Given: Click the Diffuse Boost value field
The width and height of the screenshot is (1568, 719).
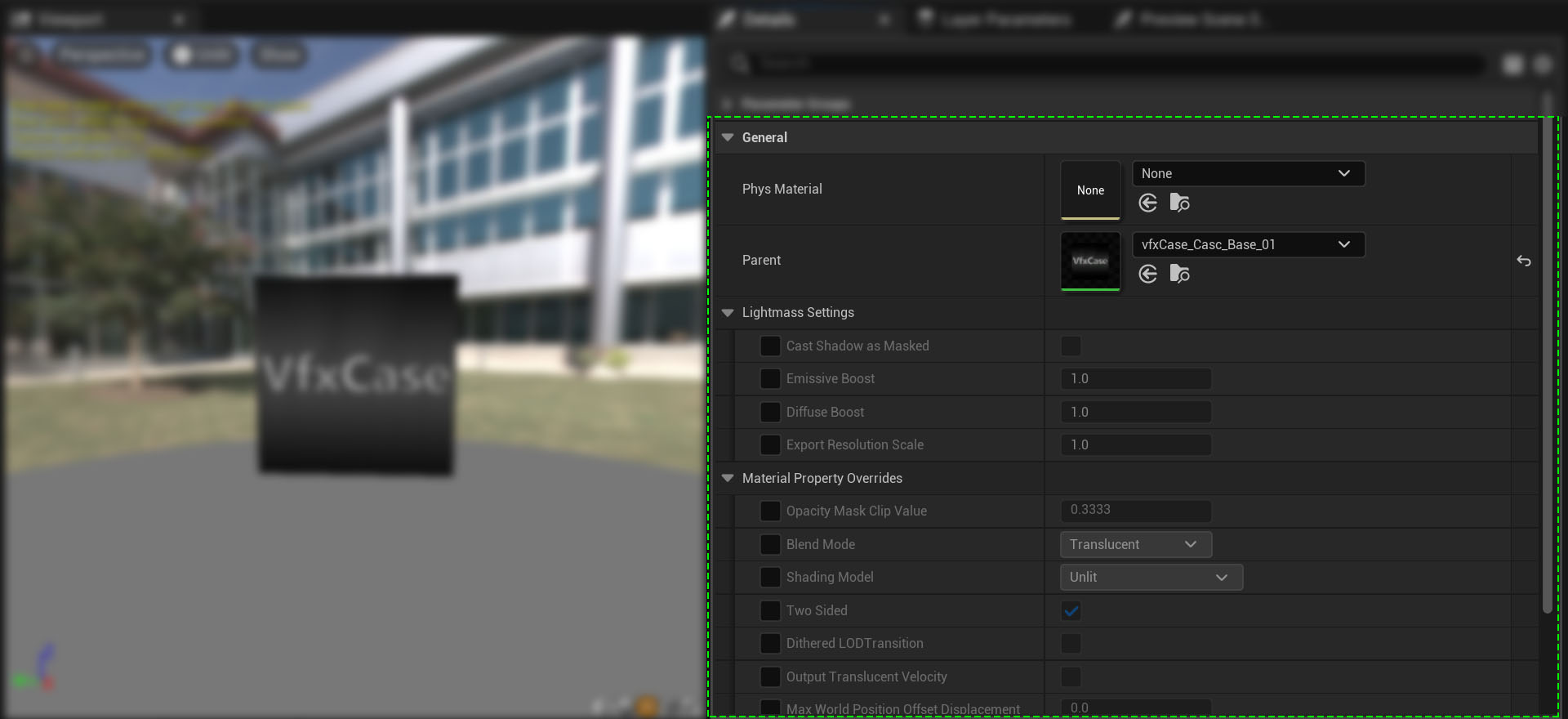Looking at the screenshot, I should tap(1135, 412).
